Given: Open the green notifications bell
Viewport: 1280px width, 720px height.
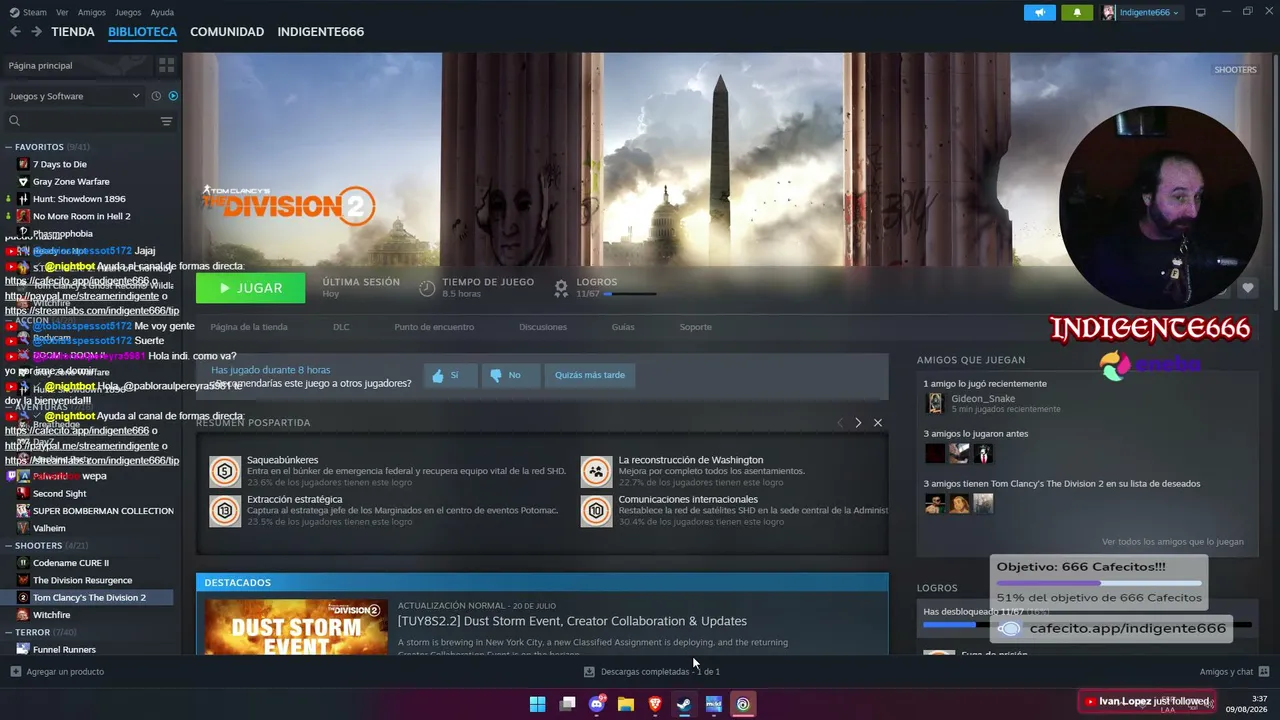Looking at the screenshot, I should [x=1077, y=13].
